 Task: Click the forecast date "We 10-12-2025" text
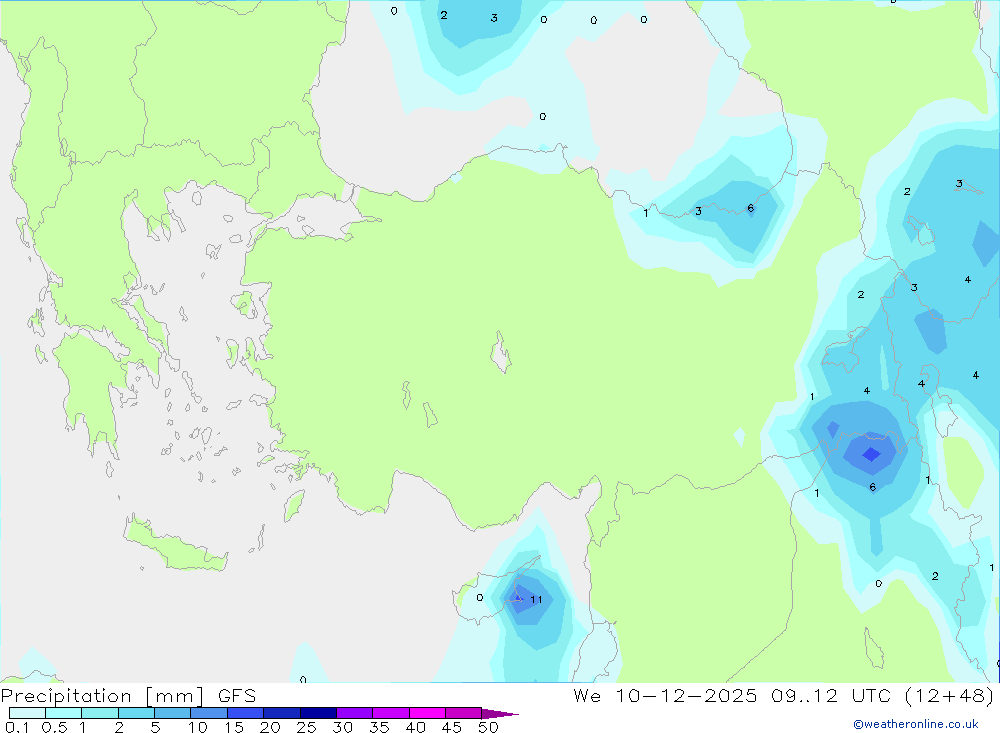665,695
